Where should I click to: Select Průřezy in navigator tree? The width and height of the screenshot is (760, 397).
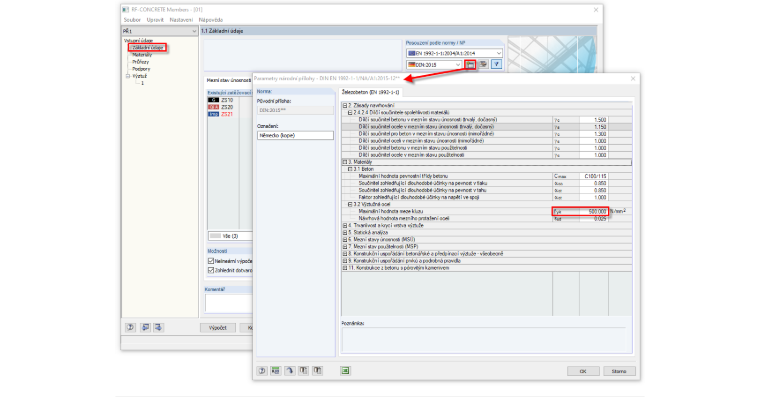click(x=141, y=62)
